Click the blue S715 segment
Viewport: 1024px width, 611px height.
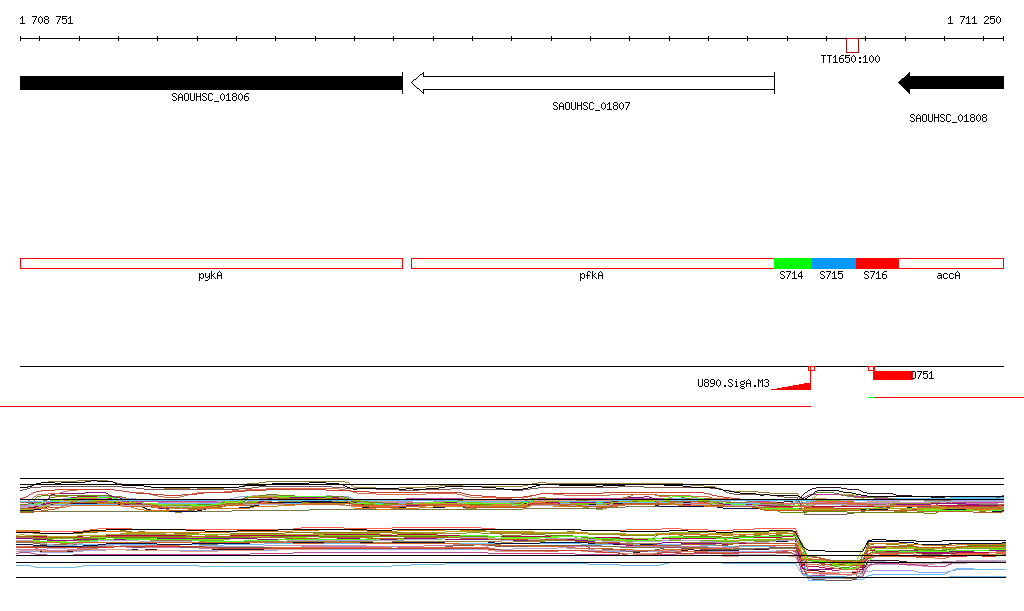(x=833, y=264)
